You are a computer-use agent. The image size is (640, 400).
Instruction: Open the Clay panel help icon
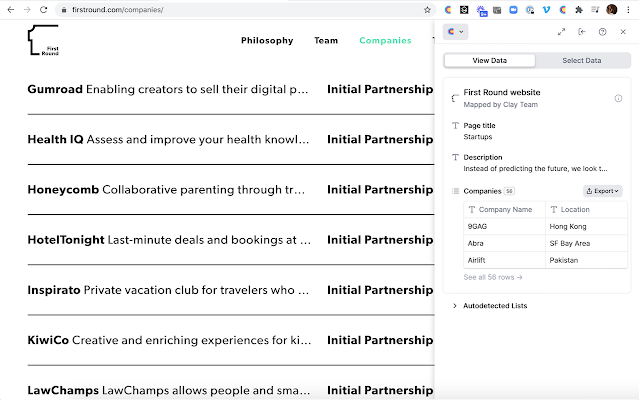point(602,32)
